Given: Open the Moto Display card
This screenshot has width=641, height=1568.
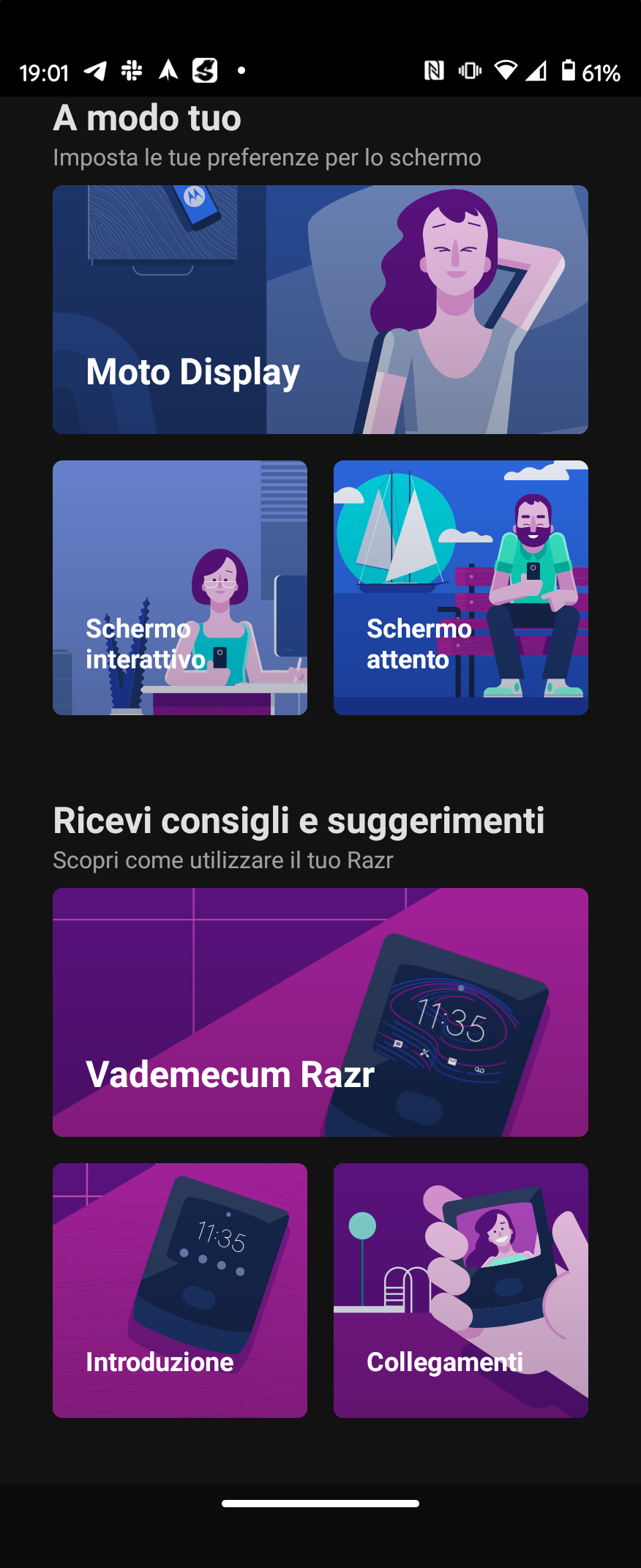Looking at the screenshot, I should coord(320,310).
